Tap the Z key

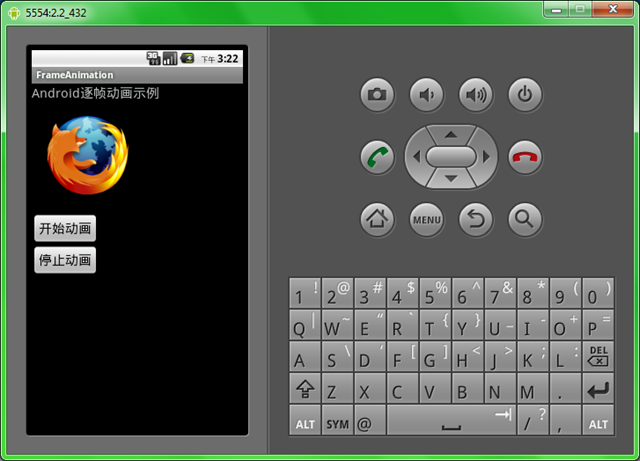(338, 388)
